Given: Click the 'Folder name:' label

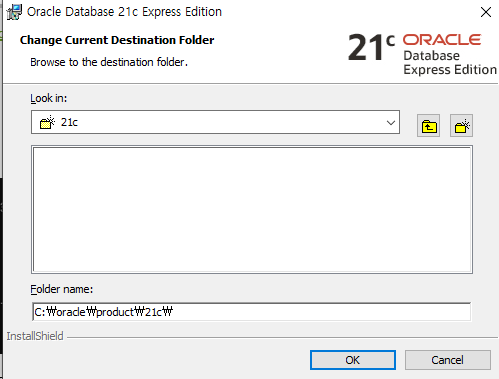Looking at the screenshot, I should tap(62, 289).
